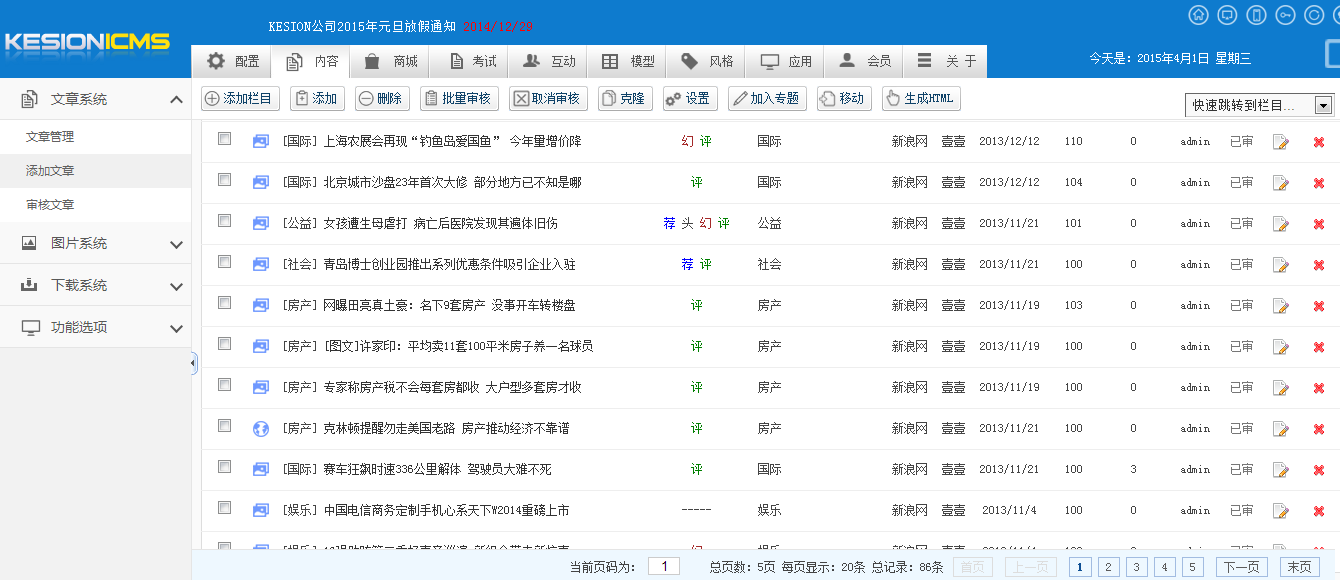Open the 设置 (settings) toolbar icon
The width and height of the screenshot is (1340, 580).
click(689, 98)
